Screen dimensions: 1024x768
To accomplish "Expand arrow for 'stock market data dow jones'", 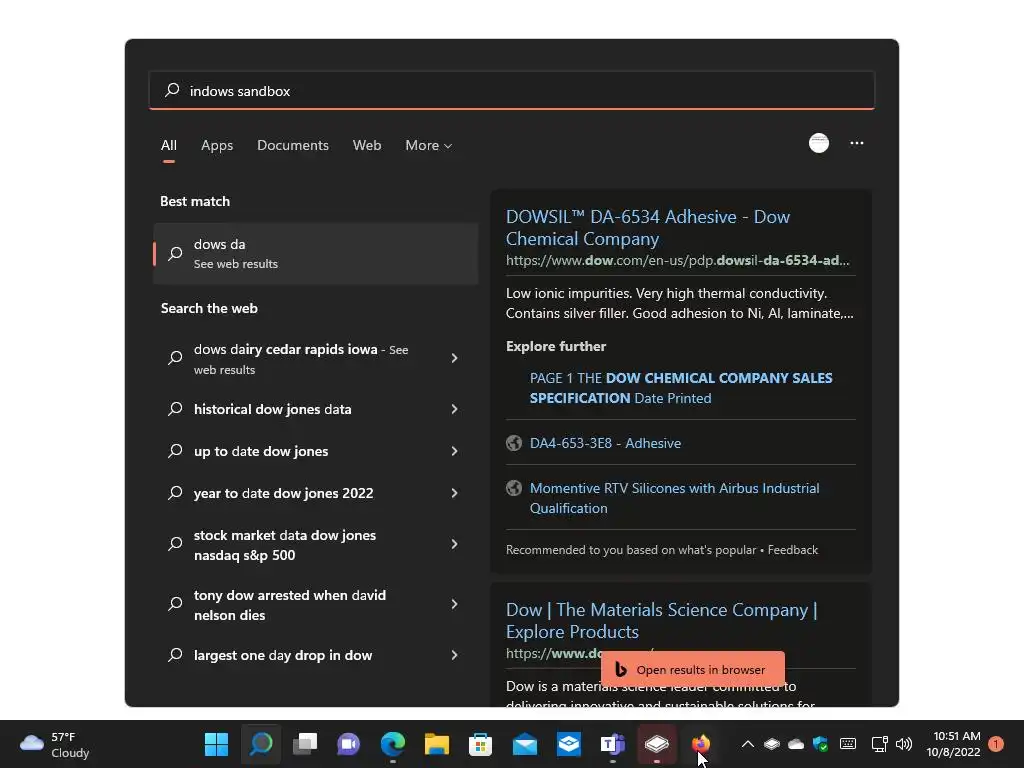I will click(455, 544).
